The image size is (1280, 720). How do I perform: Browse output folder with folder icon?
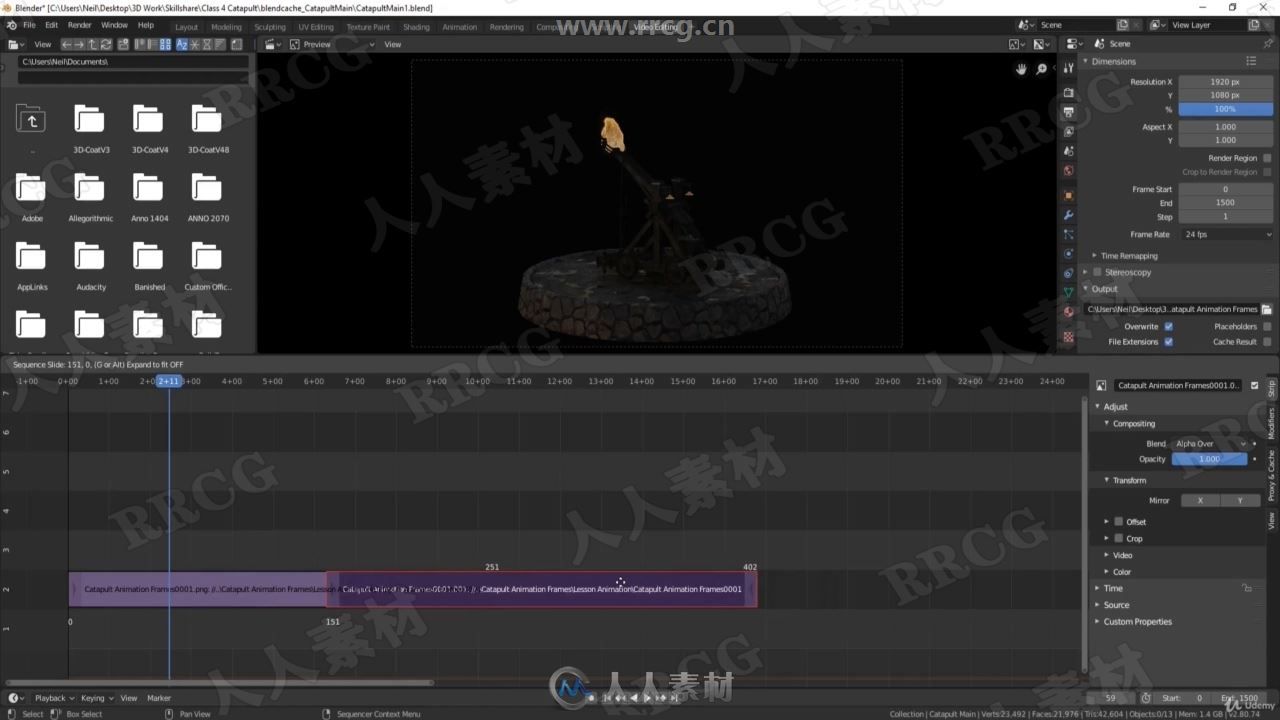pos(1266,309)
